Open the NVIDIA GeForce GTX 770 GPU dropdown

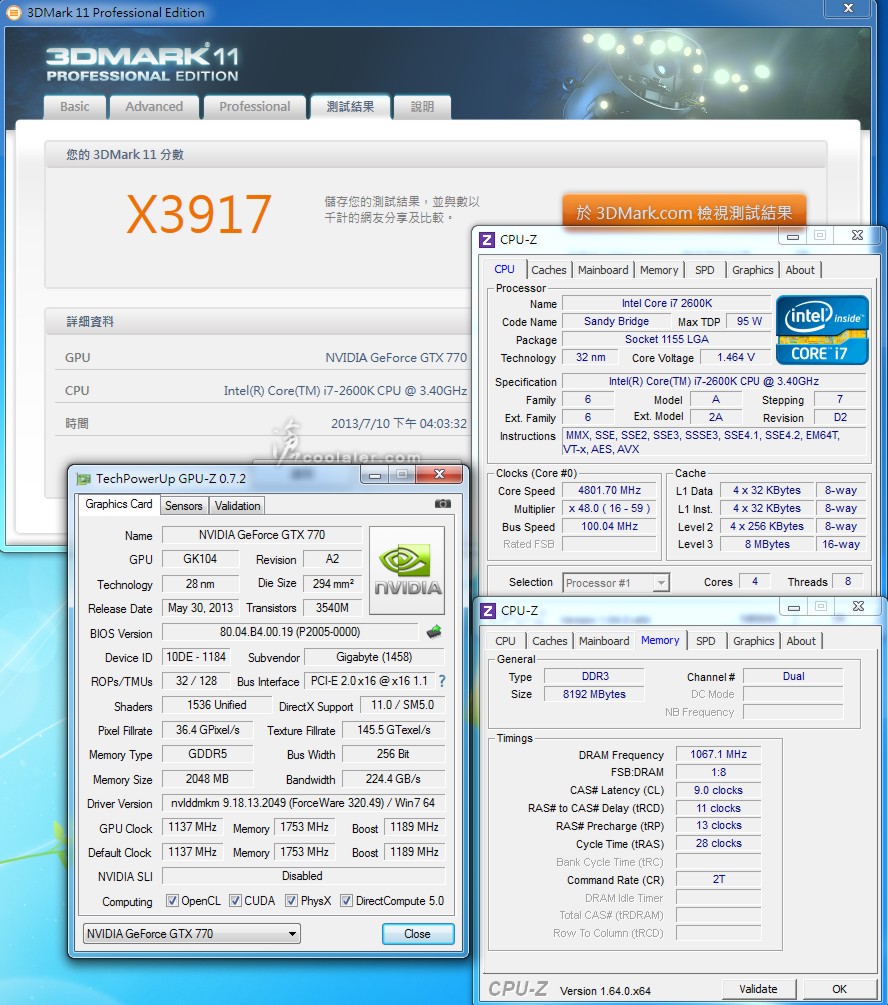[192, 933]
